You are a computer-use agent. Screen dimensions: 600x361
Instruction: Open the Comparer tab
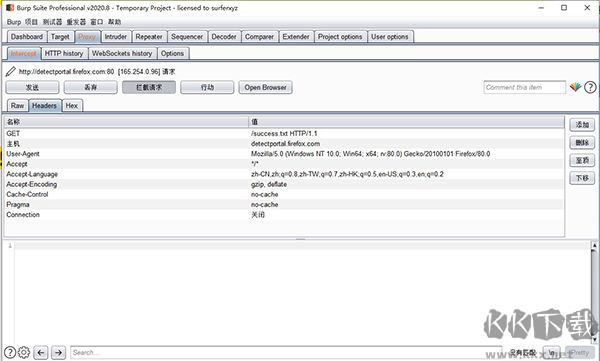tap(259, 37)
